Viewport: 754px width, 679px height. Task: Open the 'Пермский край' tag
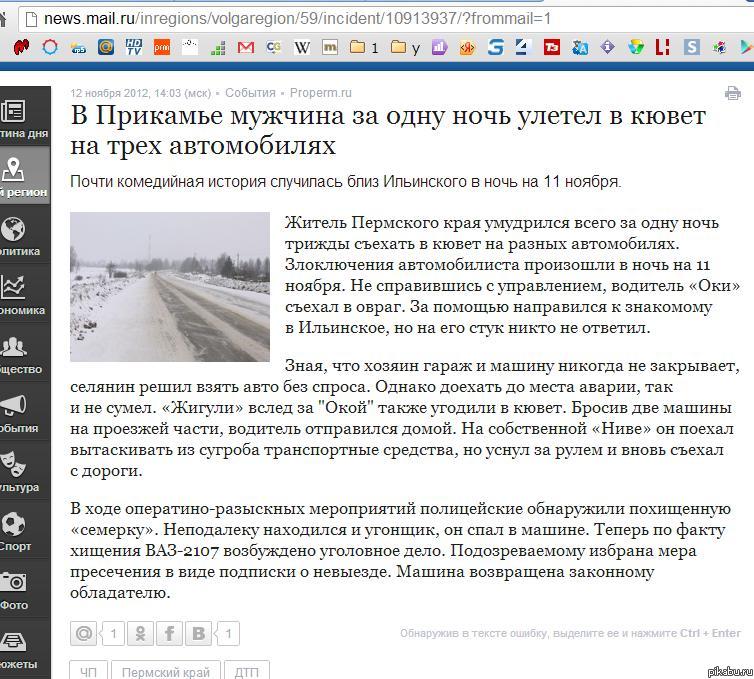(x=165, y=671)
